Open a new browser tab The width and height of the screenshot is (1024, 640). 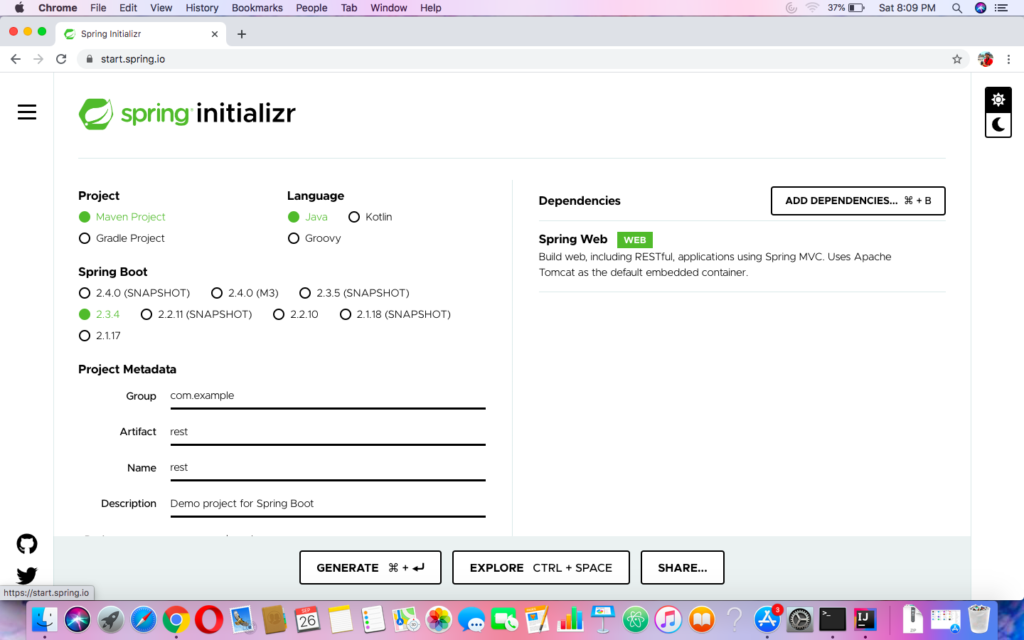click(242, 34)
